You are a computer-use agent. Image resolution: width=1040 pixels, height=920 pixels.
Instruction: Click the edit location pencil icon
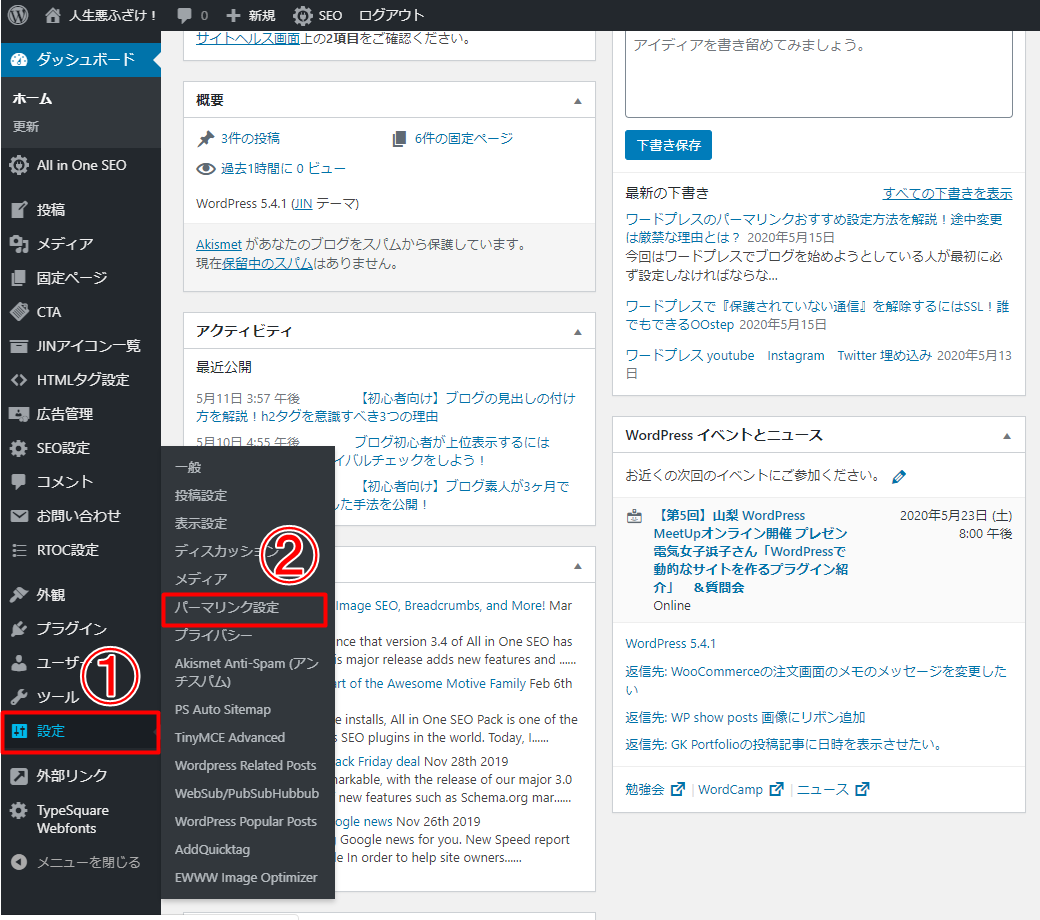(x=899, y=477)
